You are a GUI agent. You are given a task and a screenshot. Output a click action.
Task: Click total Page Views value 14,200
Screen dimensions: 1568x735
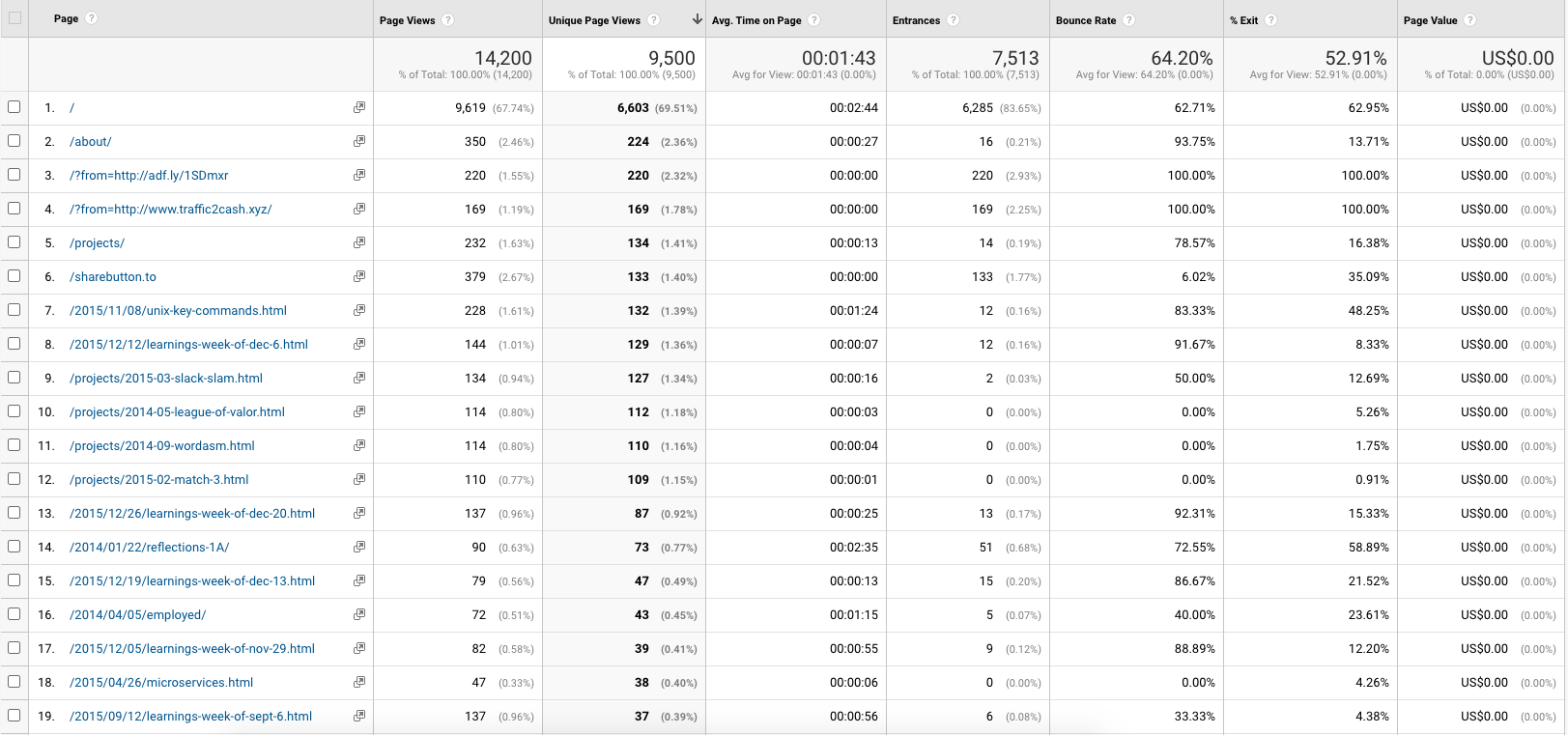[502, 58]
